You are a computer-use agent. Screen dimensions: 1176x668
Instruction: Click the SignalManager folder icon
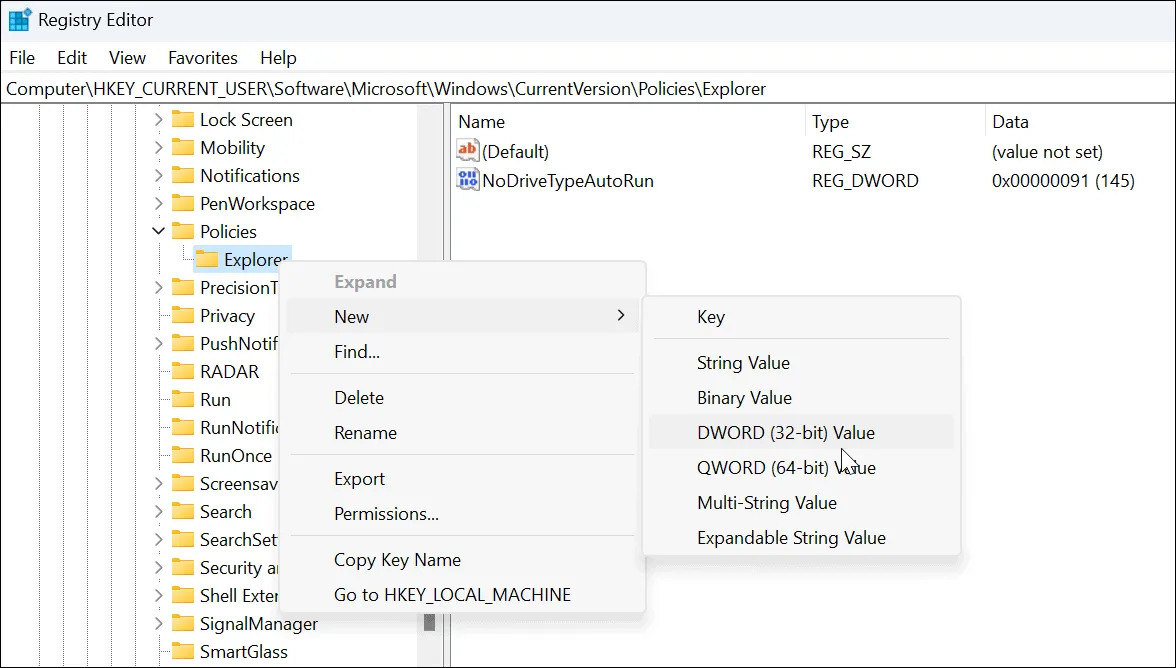tap(183, 624)
